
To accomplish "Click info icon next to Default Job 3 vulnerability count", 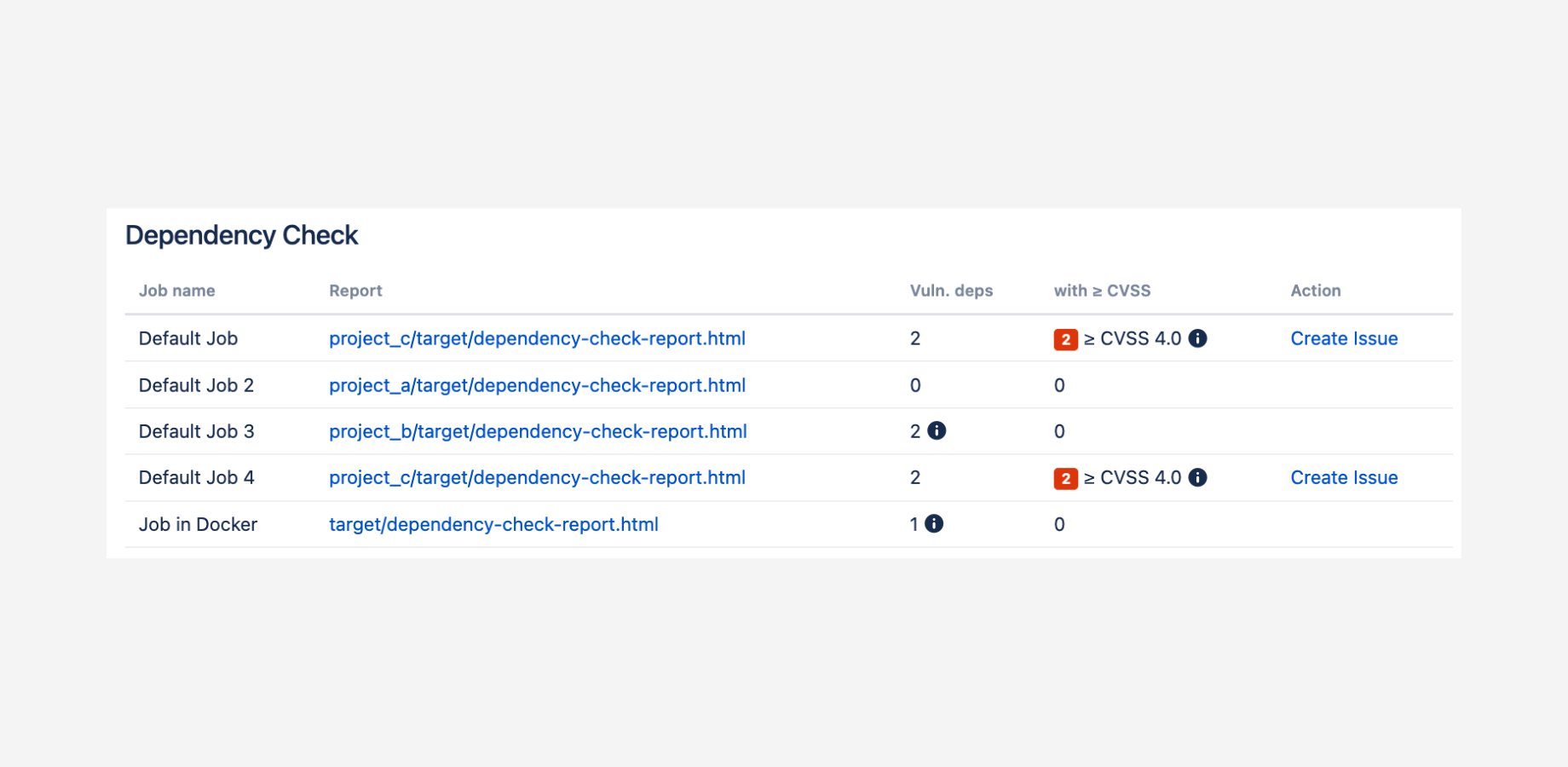I will [937, 431].
